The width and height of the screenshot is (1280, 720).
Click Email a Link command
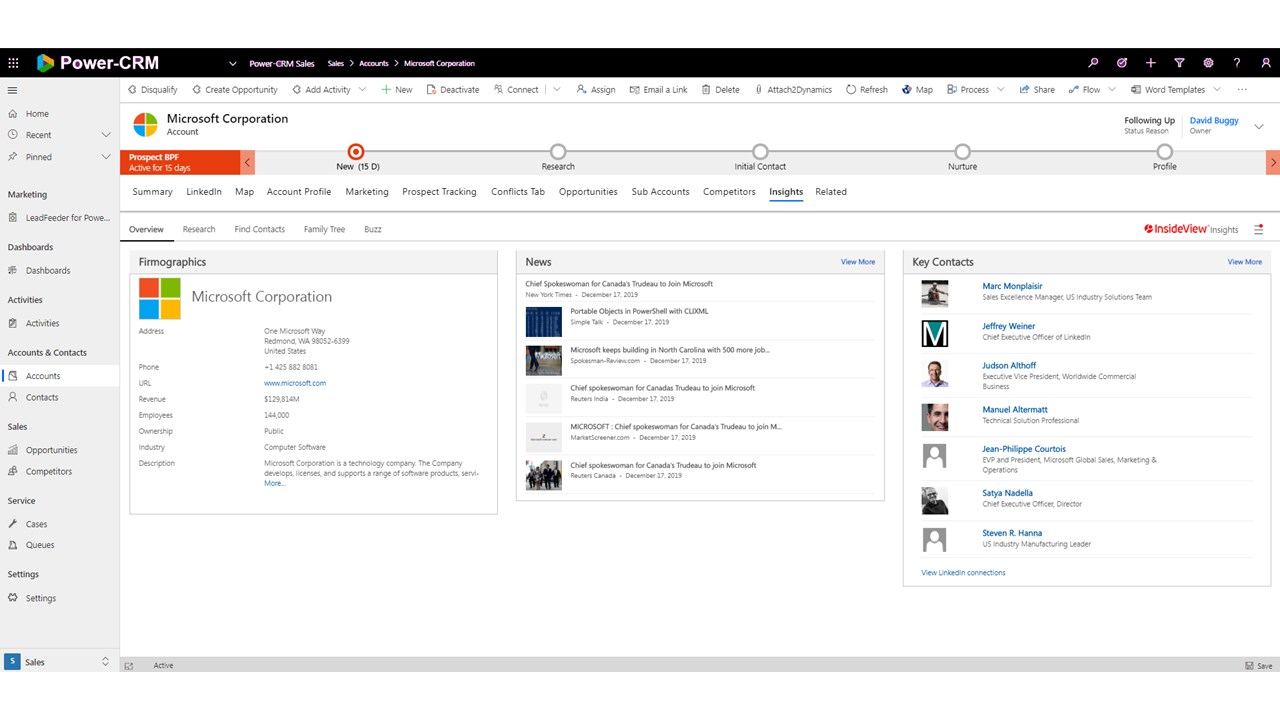tap(658, 90)
